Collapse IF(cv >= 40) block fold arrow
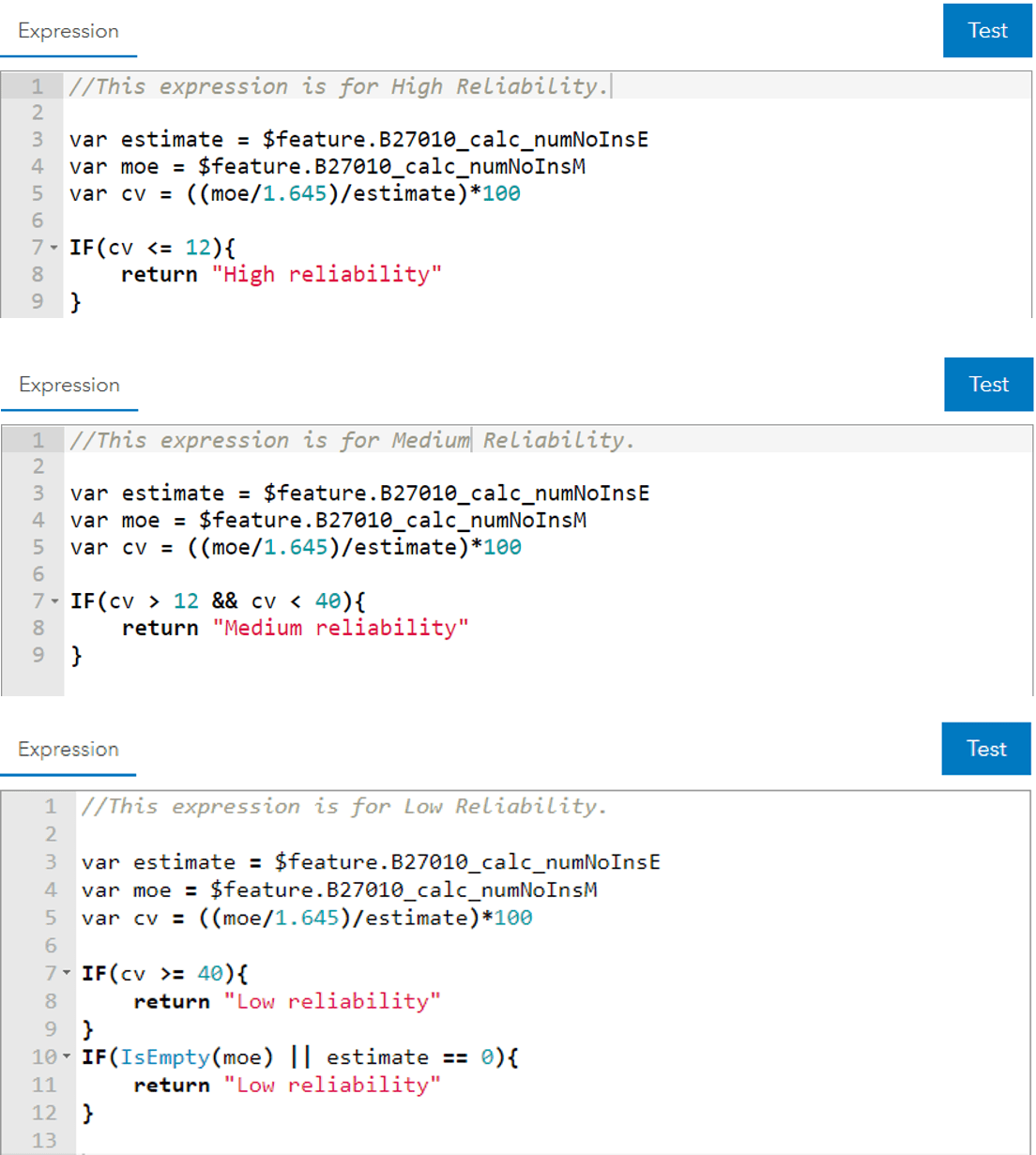 point(67,974)
